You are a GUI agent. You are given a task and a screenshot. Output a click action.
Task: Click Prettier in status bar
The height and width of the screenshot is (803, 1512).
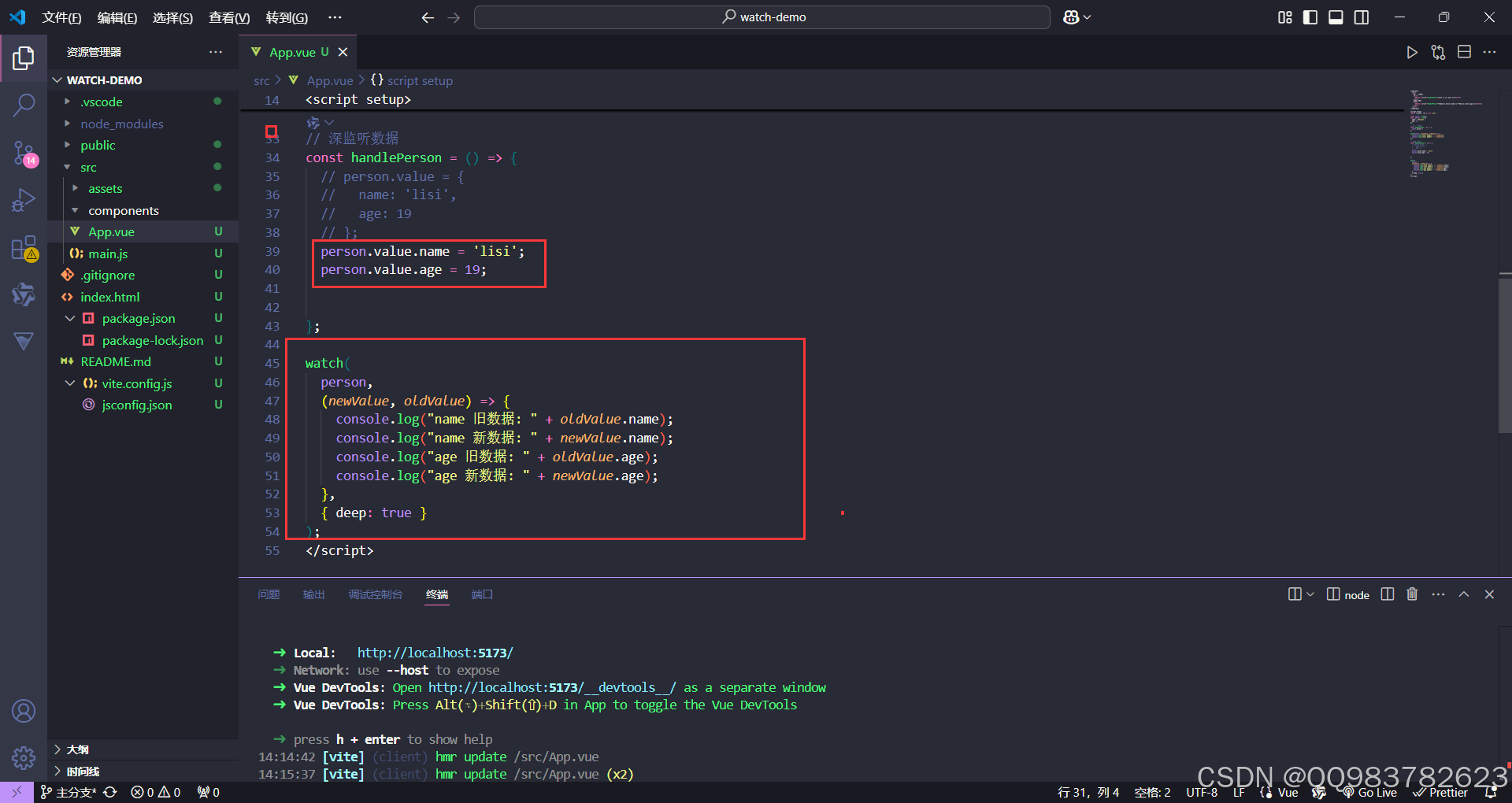pos(1440,793)
